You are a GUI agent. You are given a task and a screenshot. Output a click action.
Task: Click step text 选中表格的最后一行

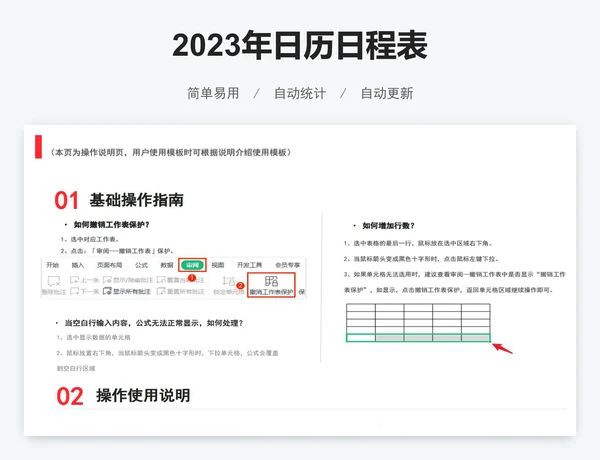[x=418, y=243]
